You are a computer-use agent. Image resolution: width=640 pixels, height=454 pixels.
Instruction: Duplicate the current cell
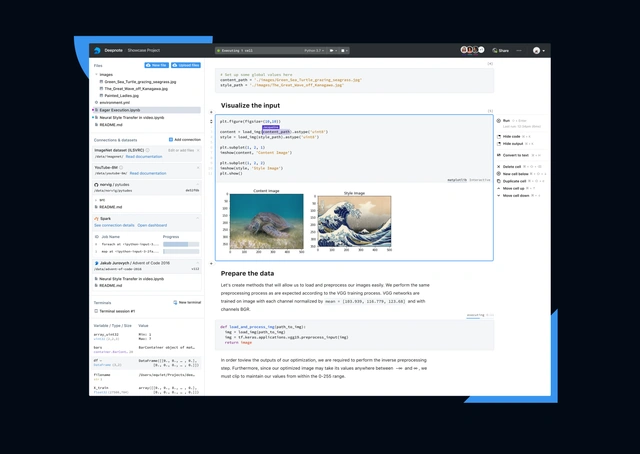[x=515, y=181]
